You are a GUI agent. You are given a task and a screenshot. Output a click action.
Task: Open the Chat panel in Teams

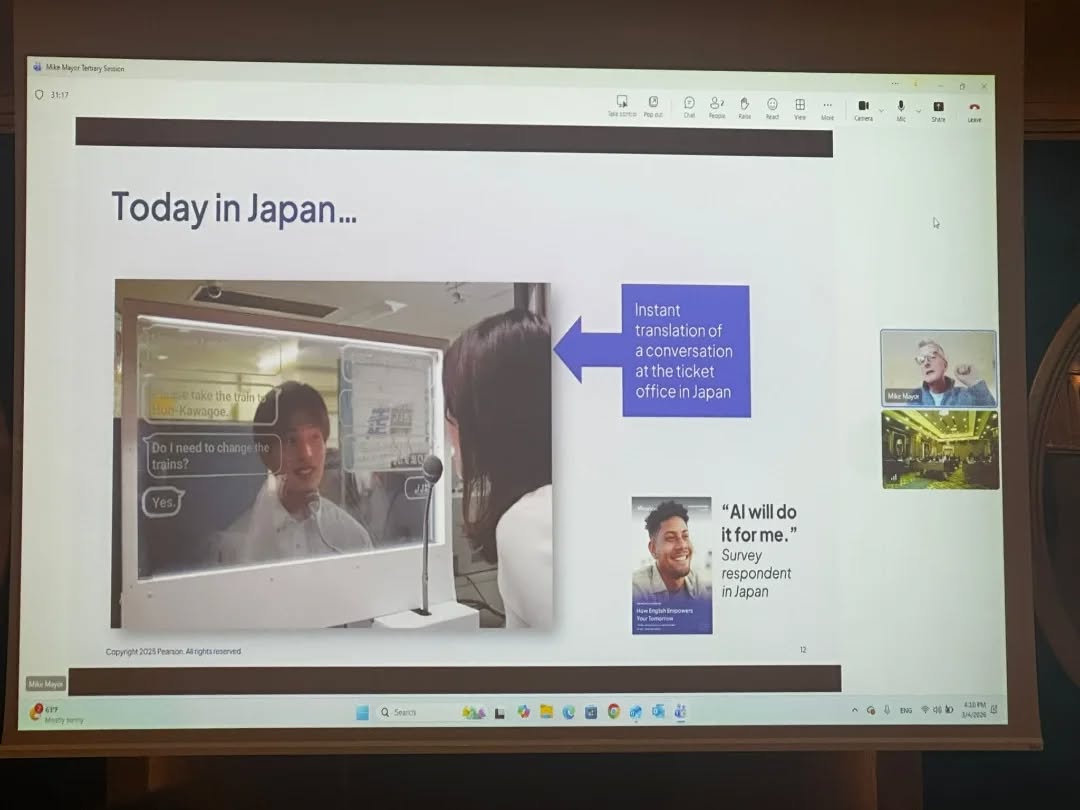[689, 106]
